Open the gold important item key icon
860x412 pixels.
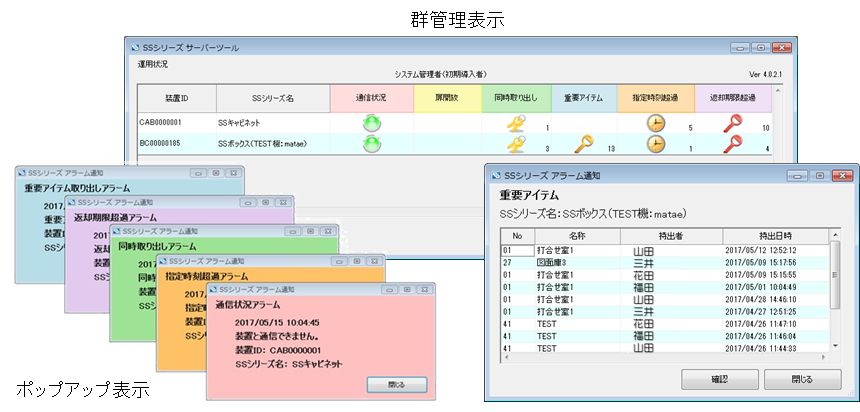[584, 144]
